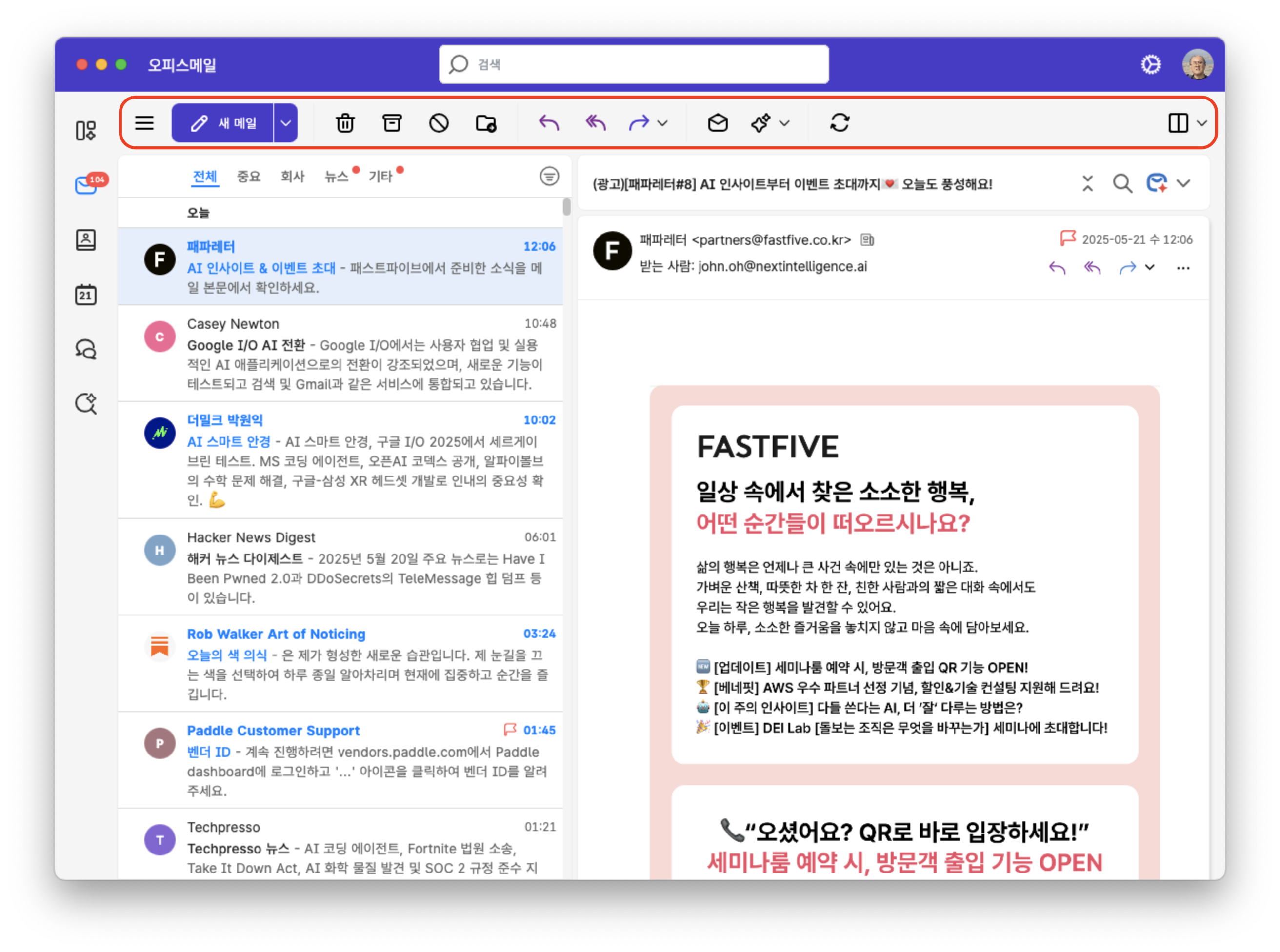1280x952 pixels.
Task: Click the 검색 search field
Action: [634, 64]
